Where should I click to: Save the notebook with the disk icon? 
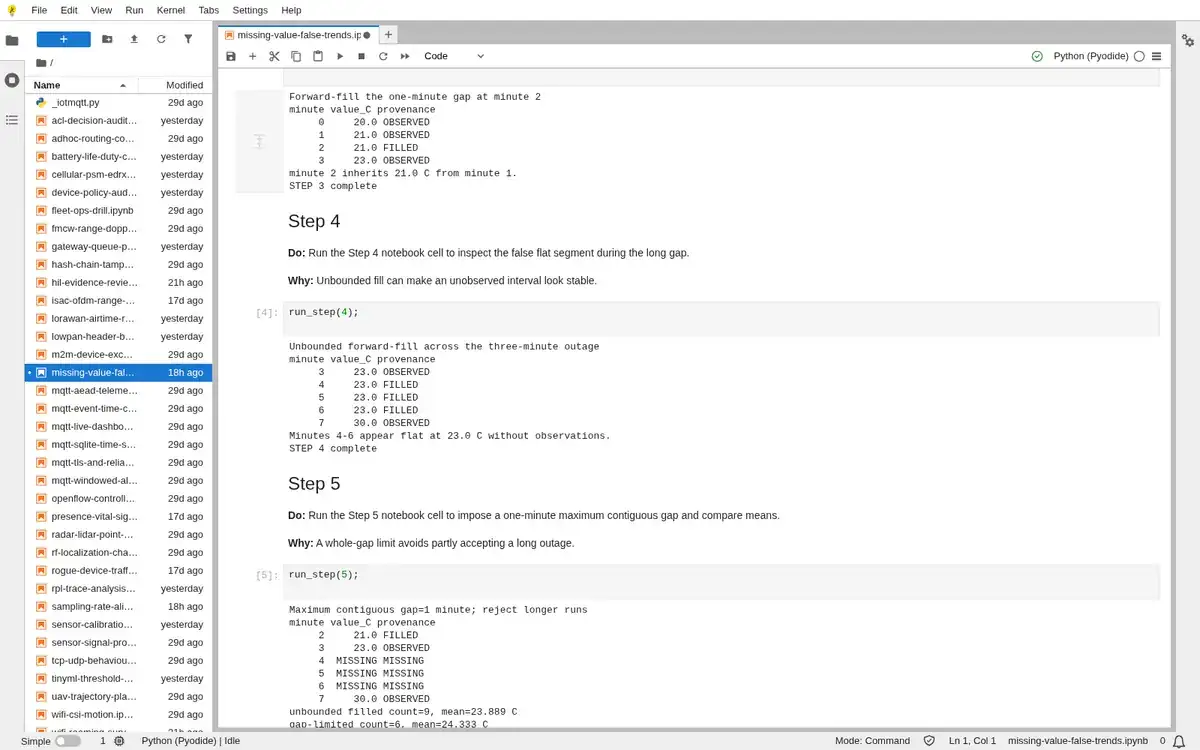click(x=231, y=56)
